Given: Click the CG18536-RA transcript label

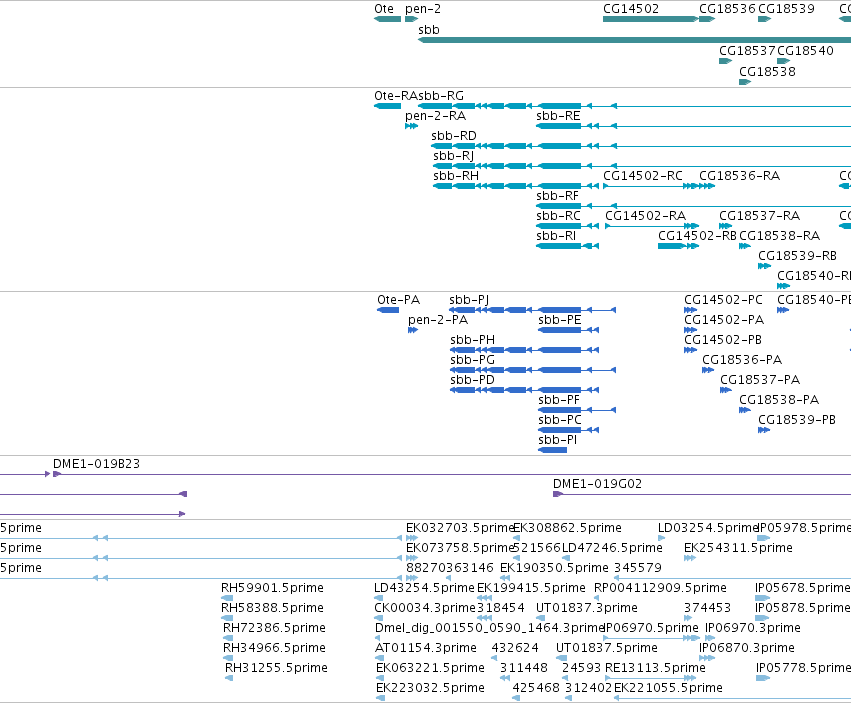Looking at the screenshot, I should tap(739, 176).
